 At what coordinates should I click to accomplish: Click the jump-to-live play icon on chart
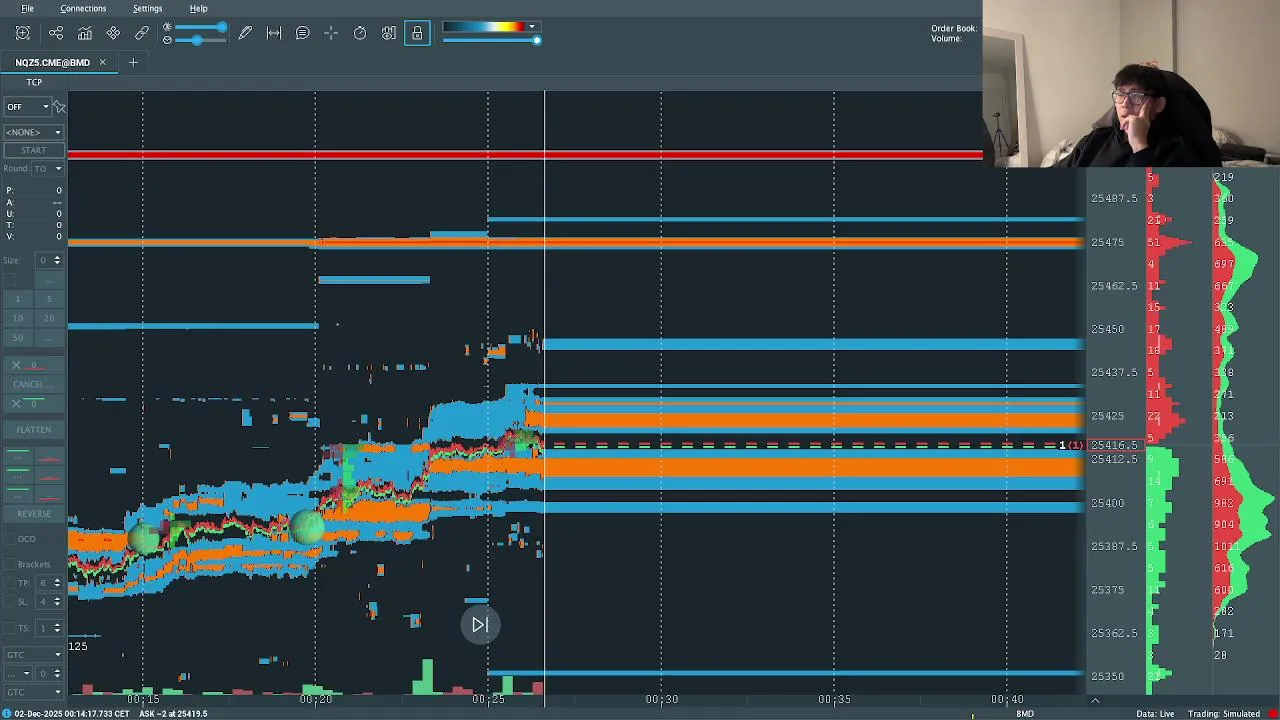(480, 625)
